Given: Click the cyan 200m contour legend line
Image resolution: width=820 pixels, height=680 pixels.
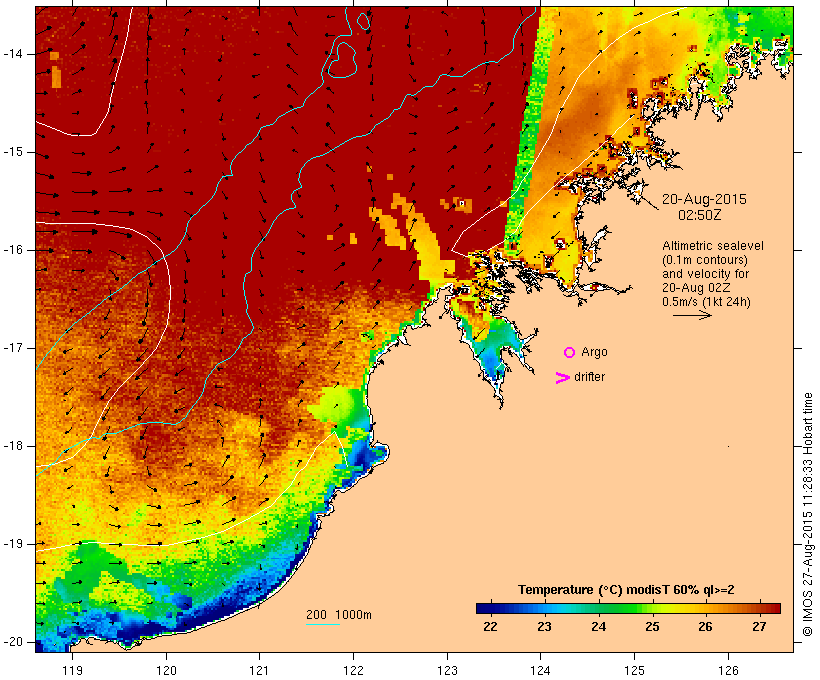Looking at the screenshot, I should point(323,624).
